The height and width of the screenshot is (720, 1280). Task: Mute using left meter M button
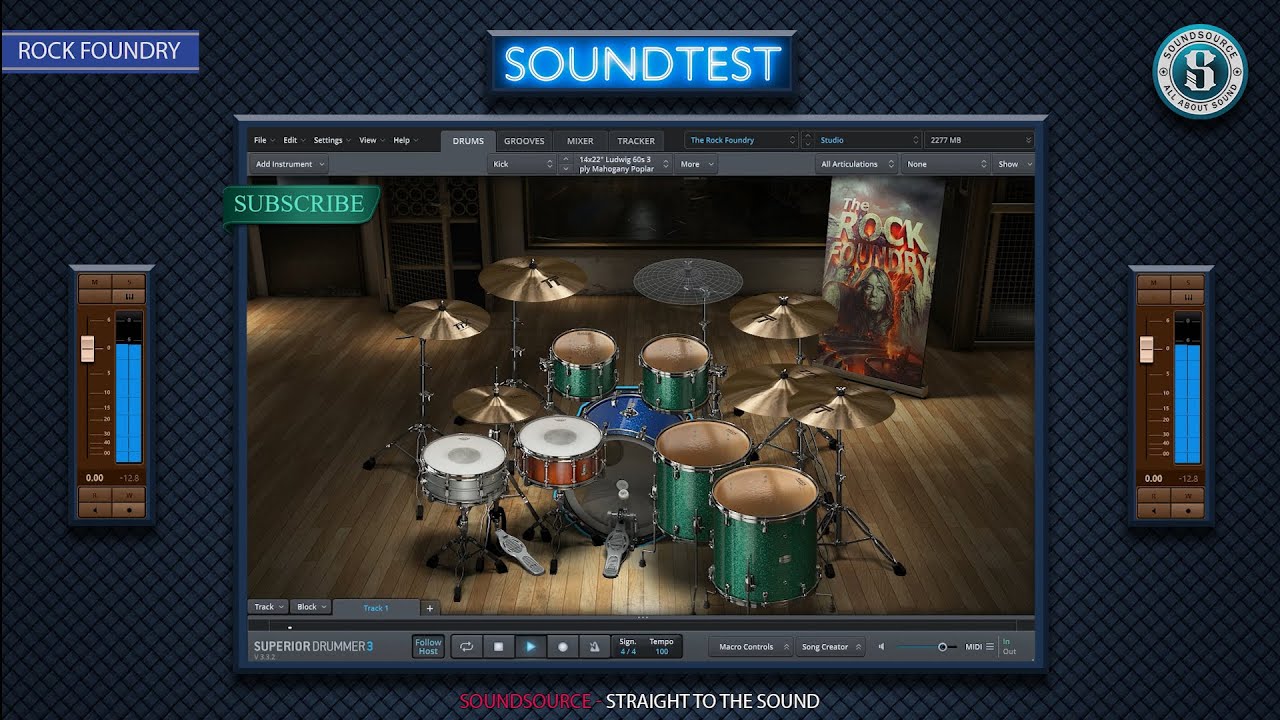(x=94, y=282)
